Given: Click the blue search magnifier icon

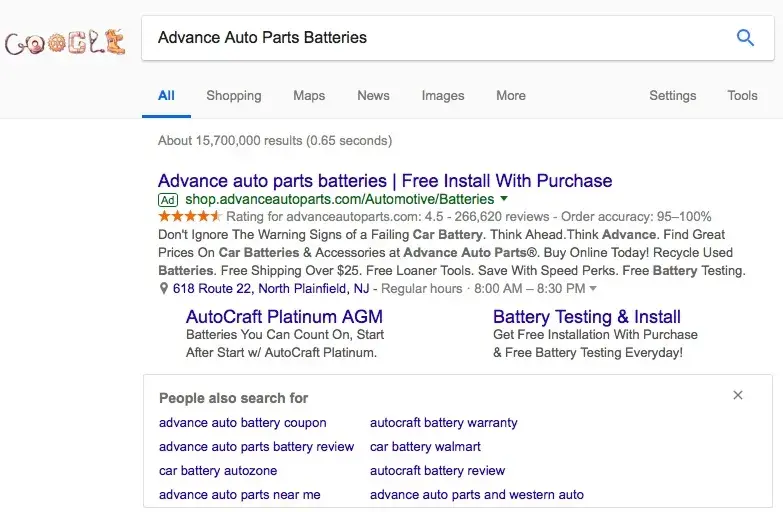Looking at the screenshot, I should pos(745,38).
